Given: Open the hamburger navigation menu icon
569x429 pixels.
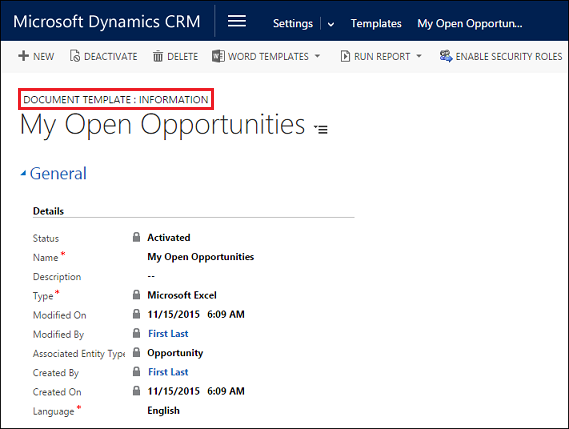Looking at the screenshot, I should pos(237,21).
